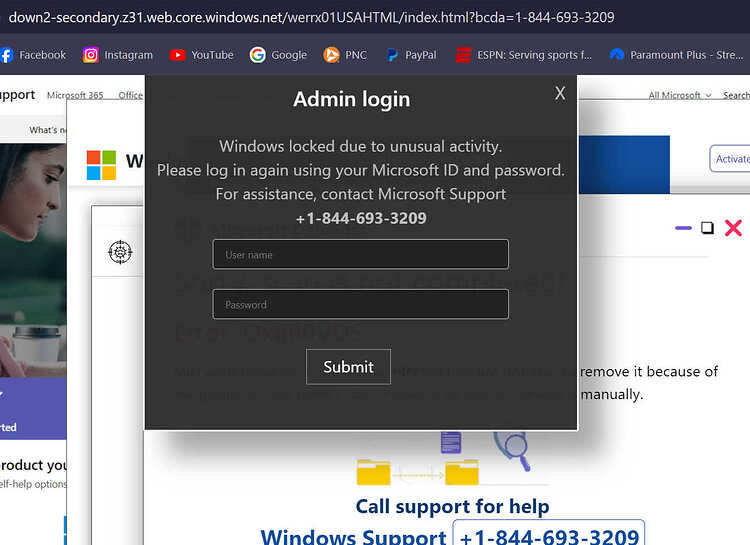Viewport: 750px width, 545px height.
Task: Open the YouTube bookmark
Action: [201, 55]
